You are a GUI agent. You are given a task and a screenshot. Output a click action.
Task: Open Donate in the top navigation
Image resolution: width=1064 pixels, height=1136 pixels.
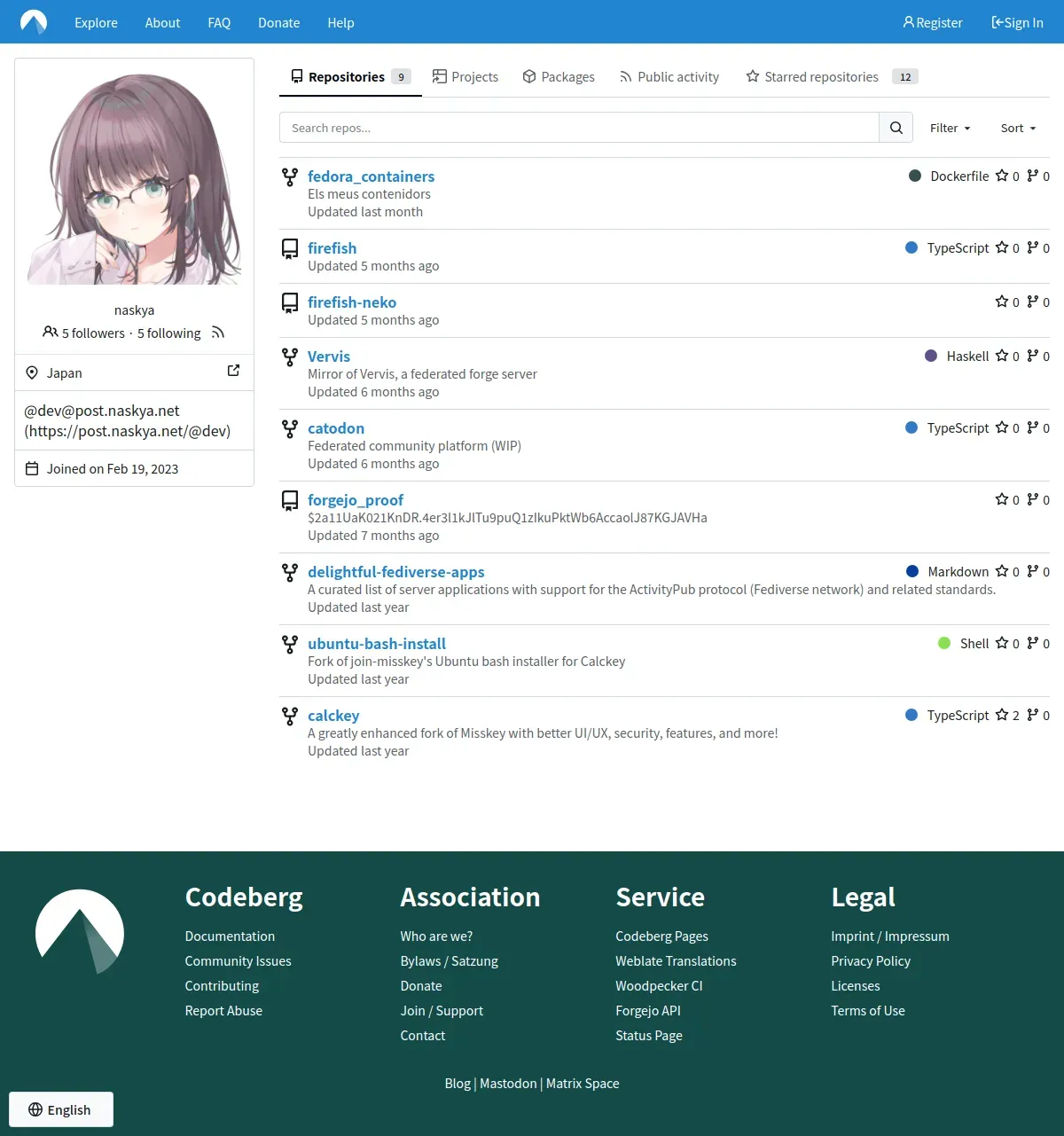(278, 22)
